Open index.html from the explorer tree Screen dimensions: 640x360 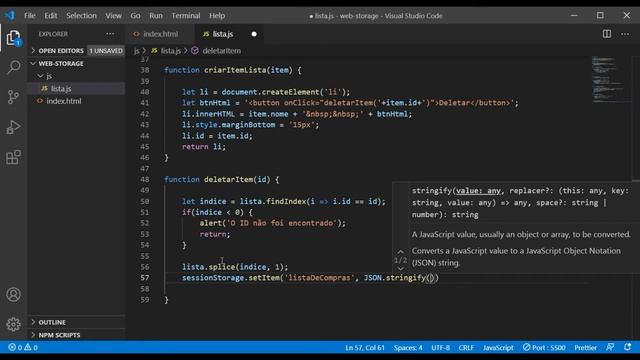64,101
